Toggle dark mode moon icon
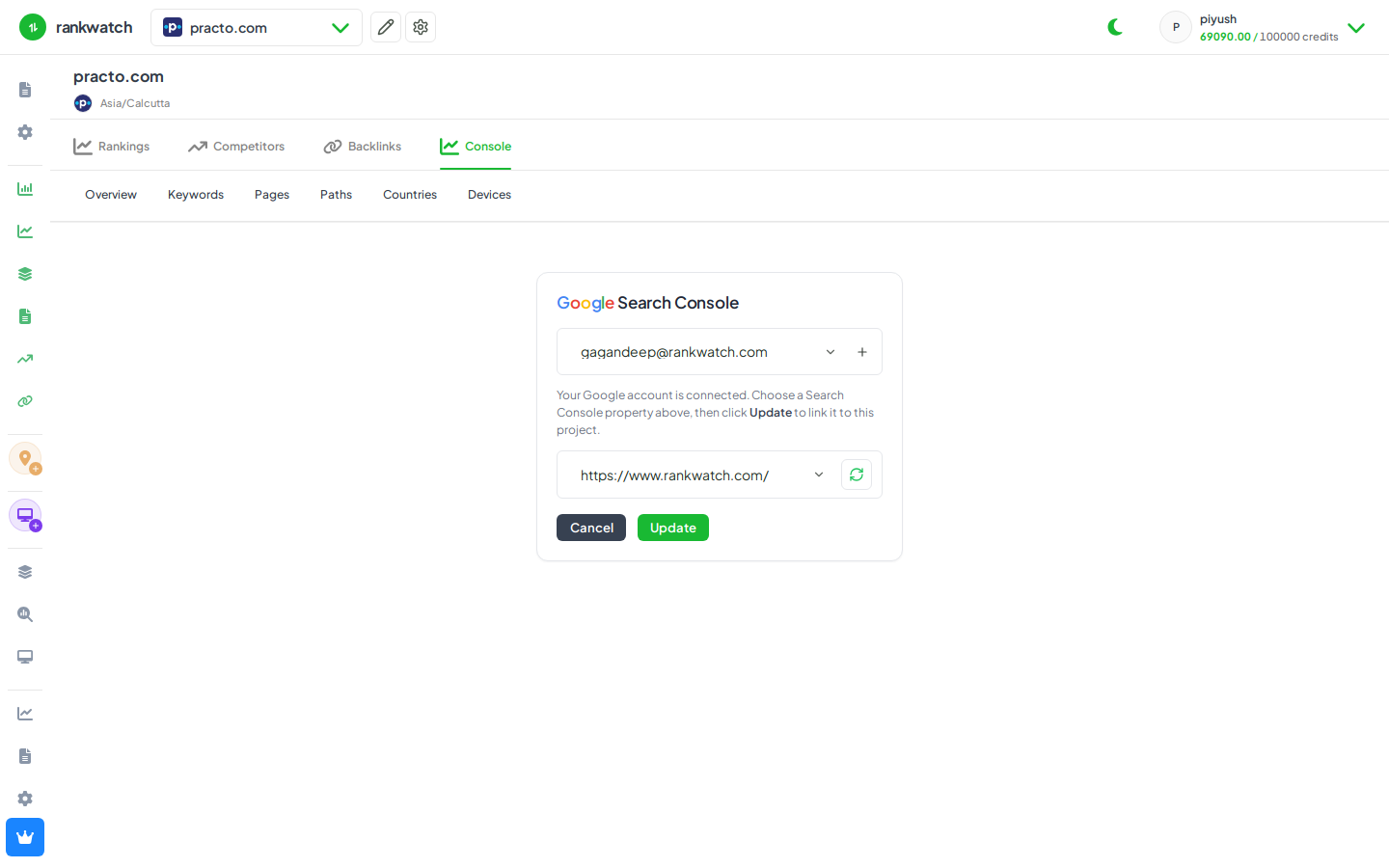 tap(1115, 27)
